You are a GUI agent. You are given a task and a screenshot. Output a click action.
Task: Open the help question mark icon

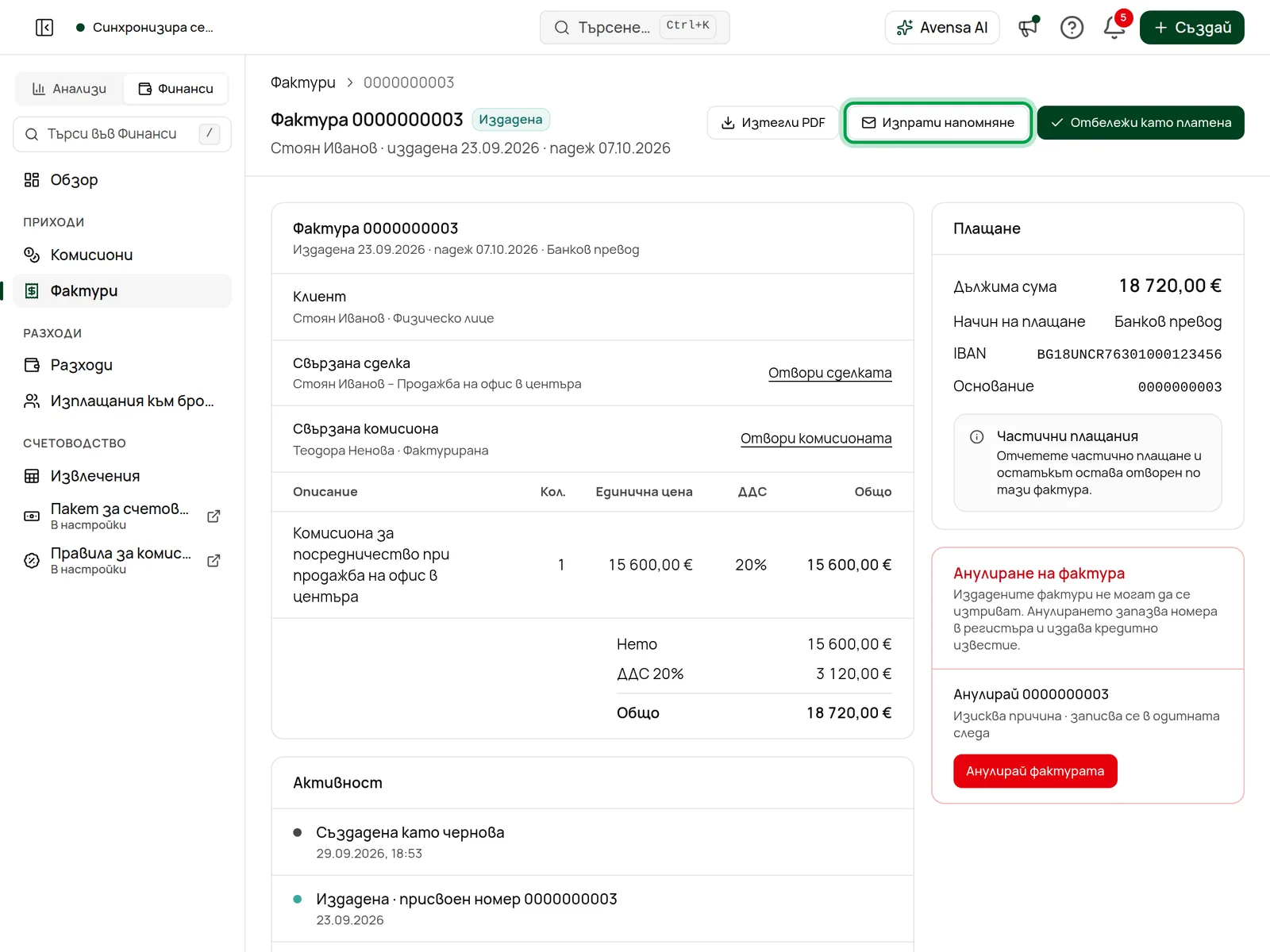pyautogui.click(x=1072, y=28)
